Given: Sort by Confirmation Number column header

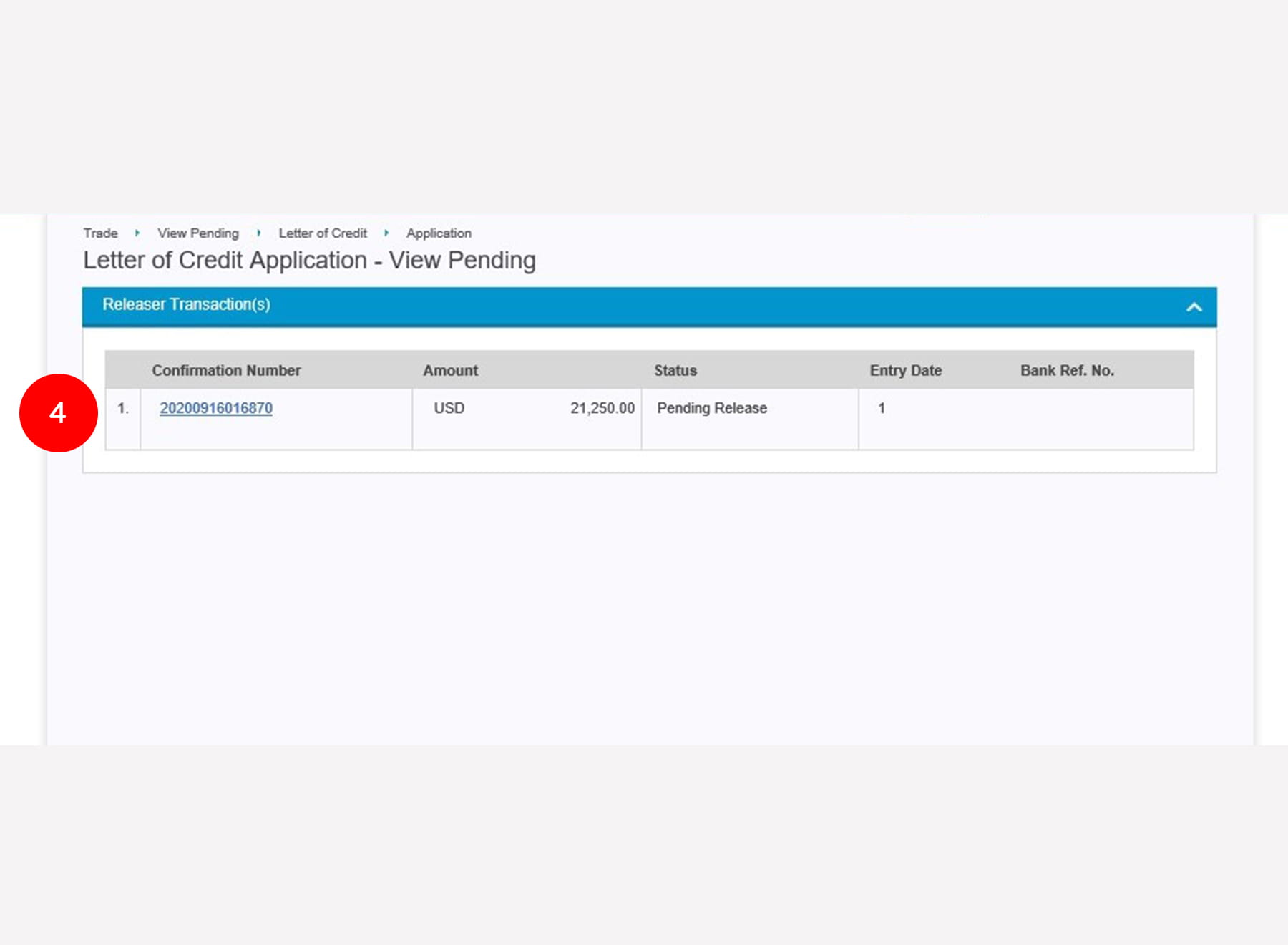Looking at the screenshot, I should click(226, 371).
